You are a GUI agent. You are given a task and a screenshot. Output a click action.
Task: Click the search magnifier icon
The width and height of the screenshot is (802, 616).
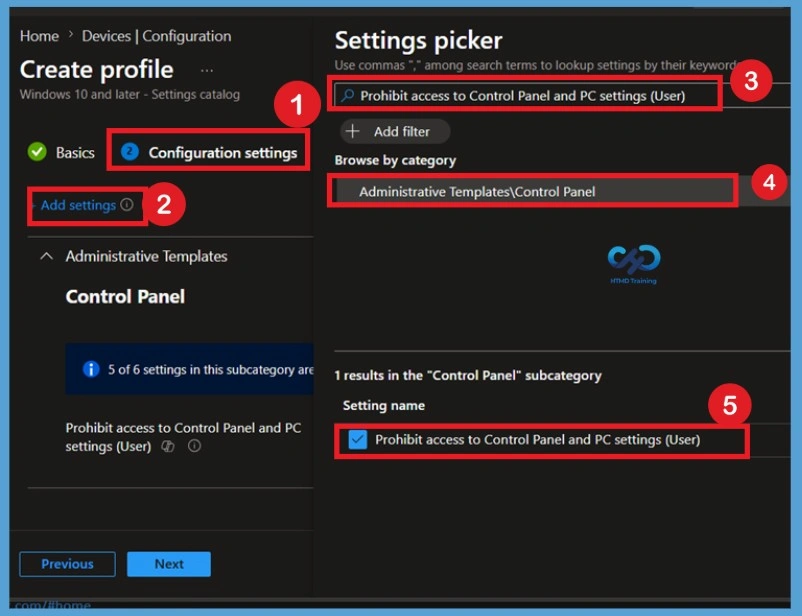[x=348, y=95]
